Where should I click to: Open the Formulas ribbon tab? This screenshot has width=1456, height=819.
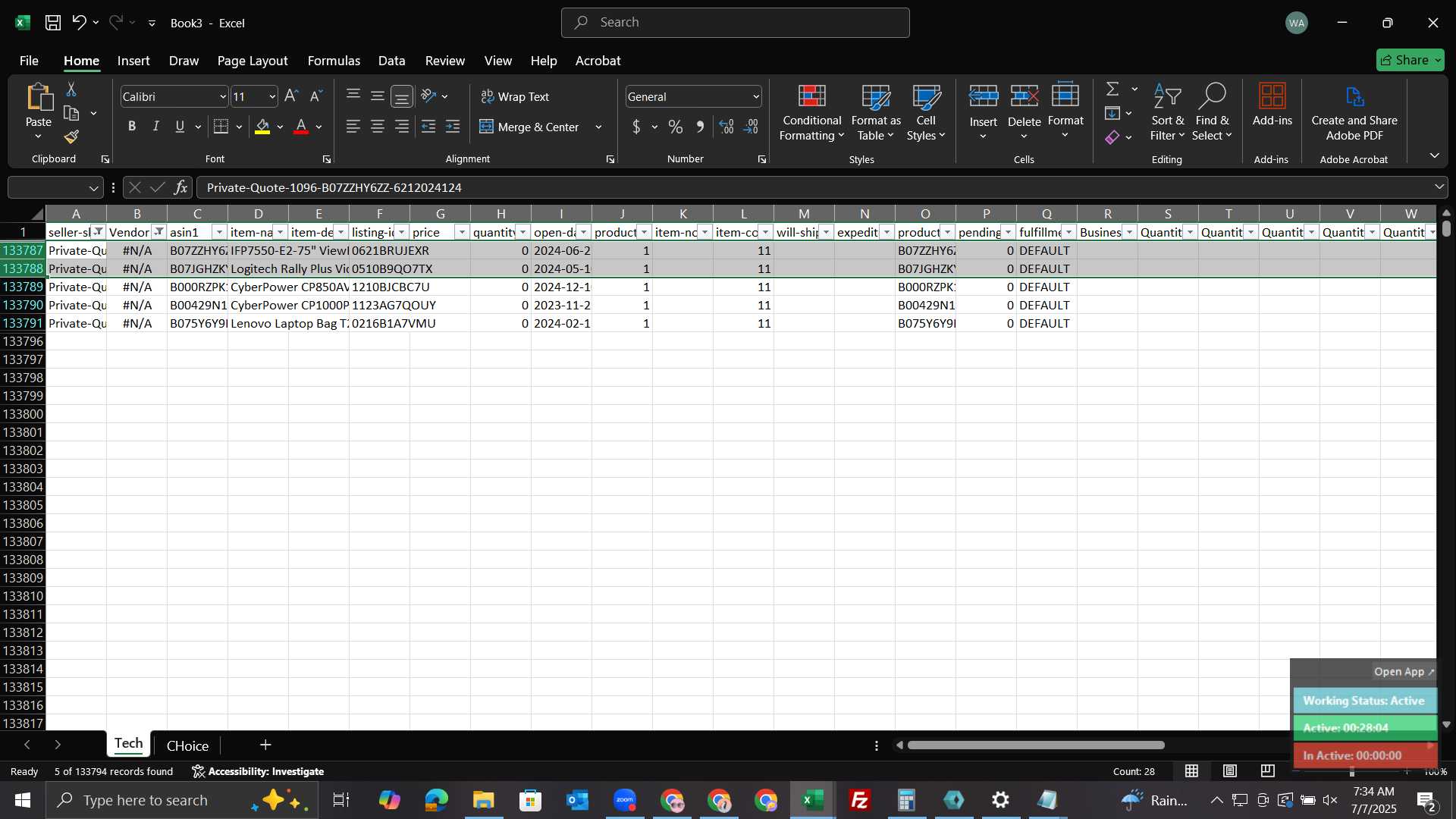click(x=334, y=61)
